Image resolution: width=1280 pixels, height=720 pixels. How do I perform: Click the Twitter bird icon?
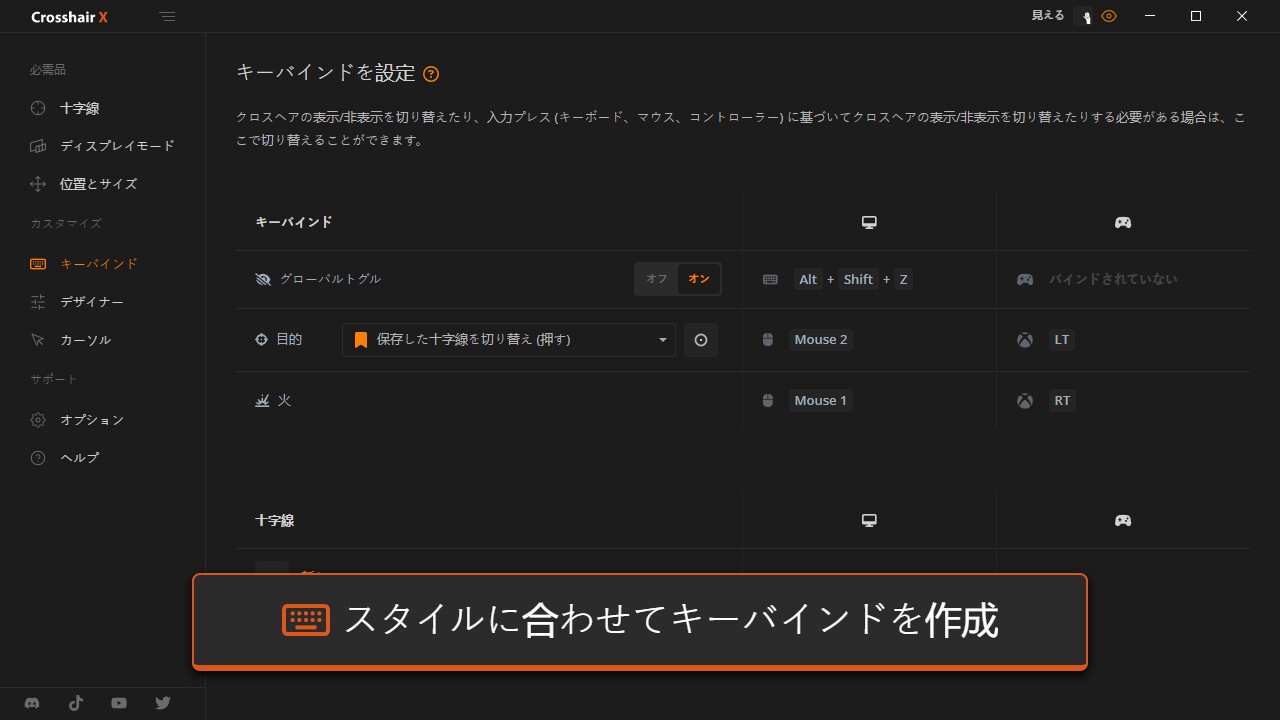coord(163,703)
